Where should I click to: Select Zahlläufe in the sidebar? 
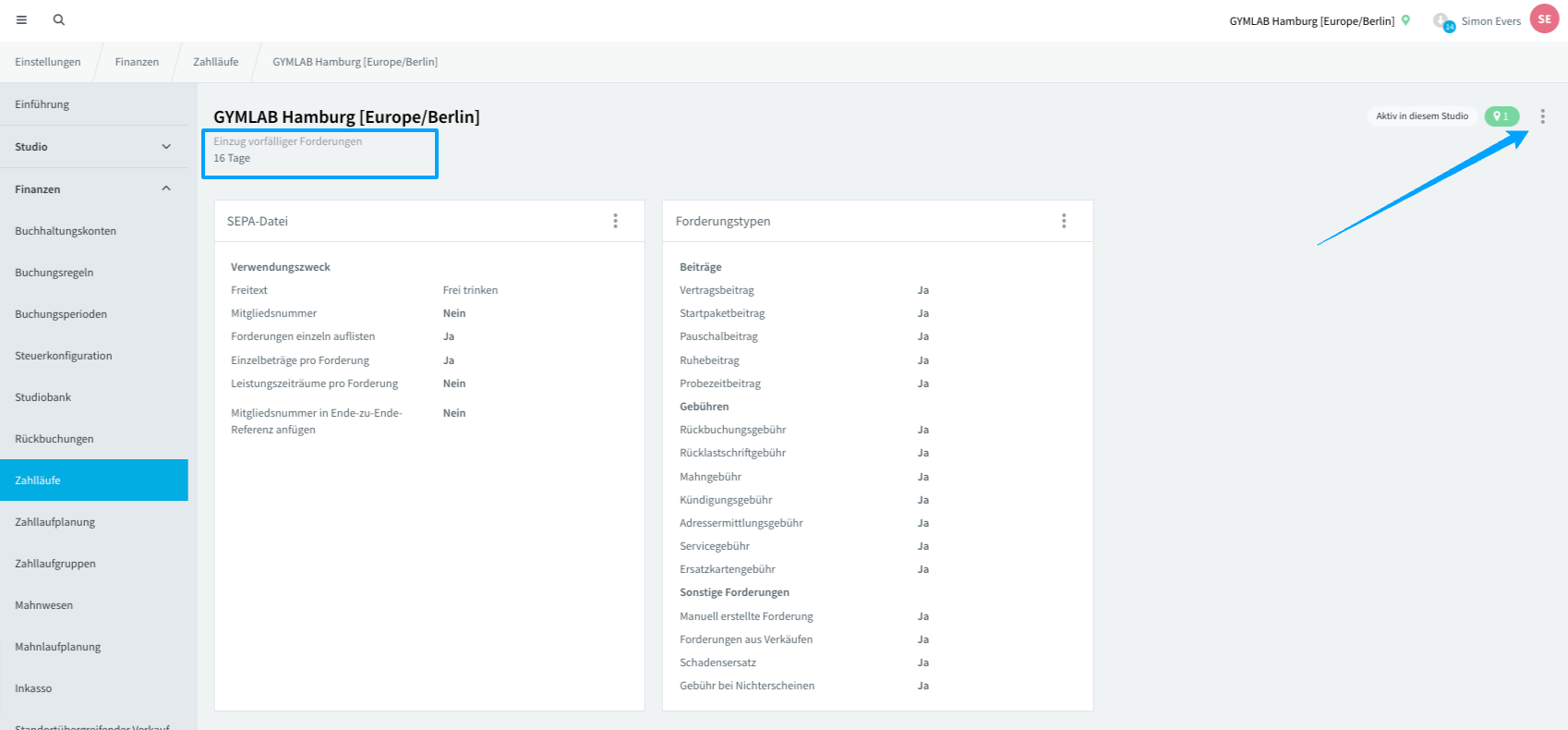tap(93, 481)
